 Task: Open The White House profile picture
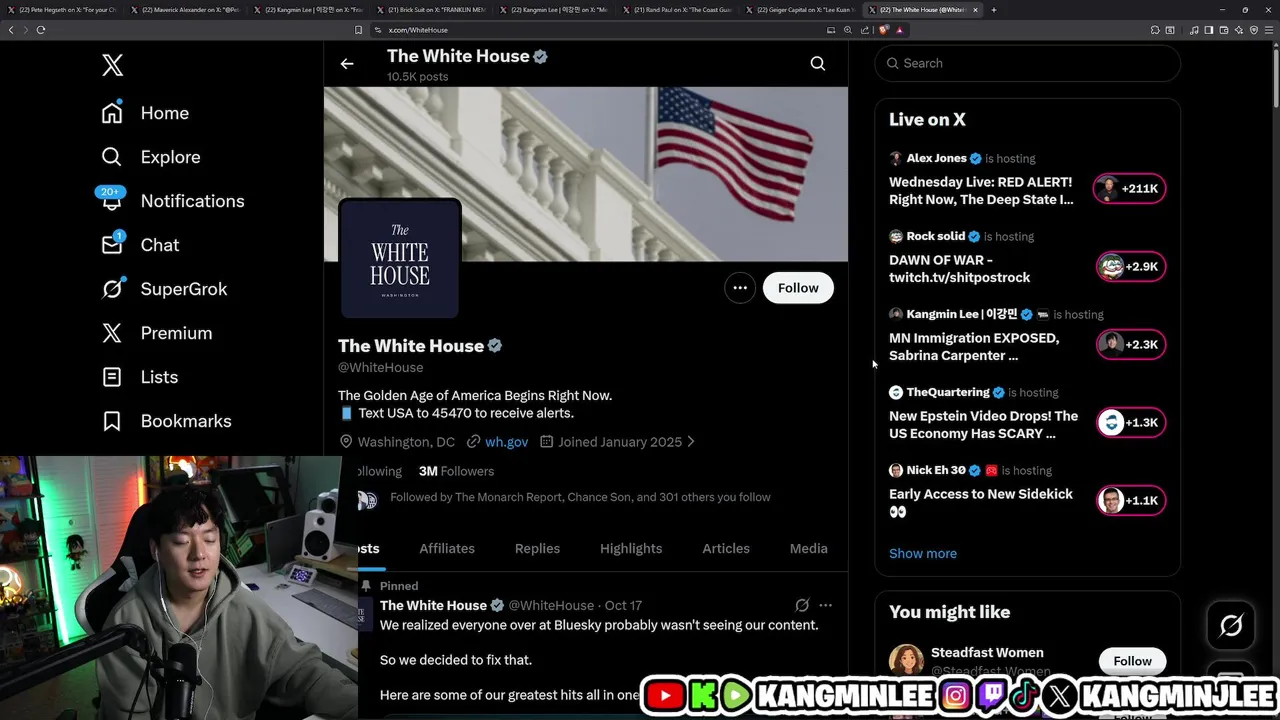(x=400, y=258)
